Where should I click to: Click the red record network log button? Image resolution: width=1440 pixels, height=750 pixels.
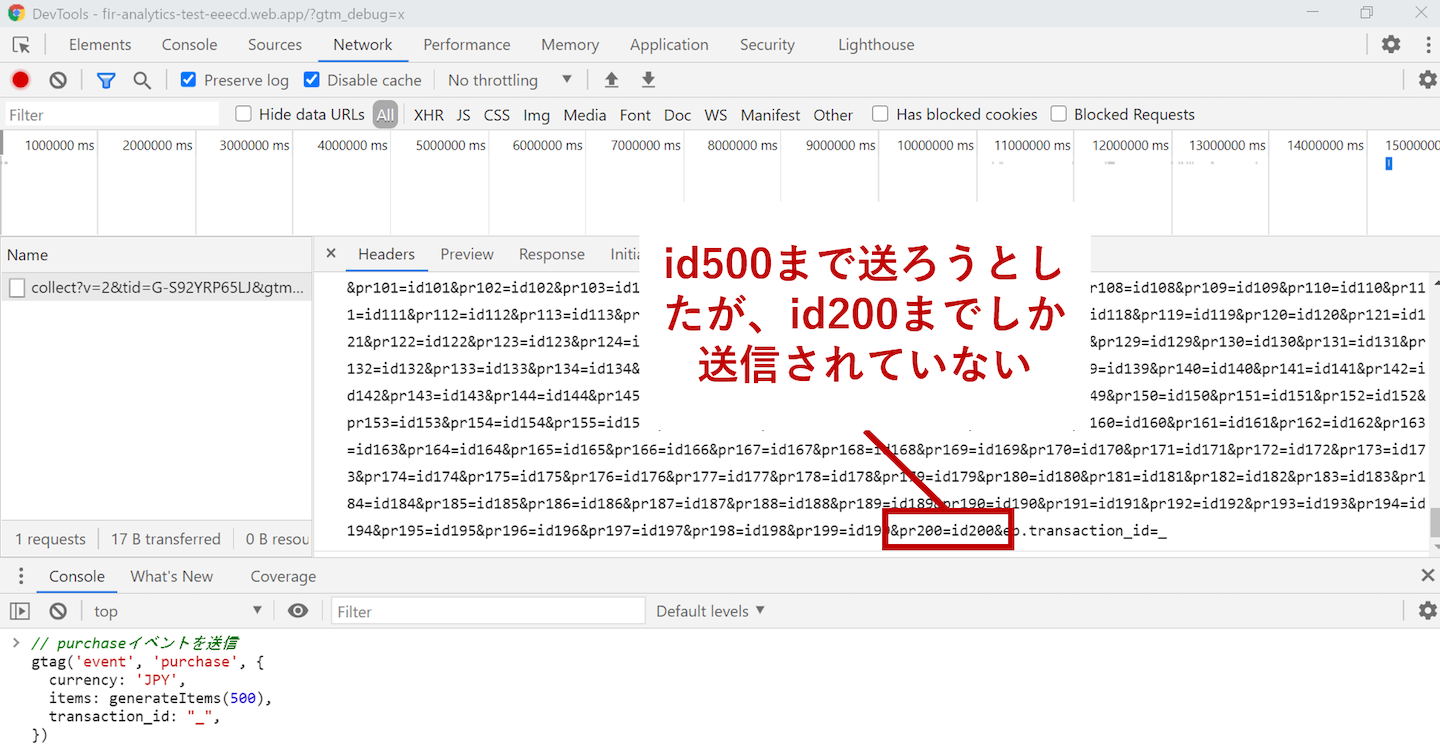tap(21, 80)
